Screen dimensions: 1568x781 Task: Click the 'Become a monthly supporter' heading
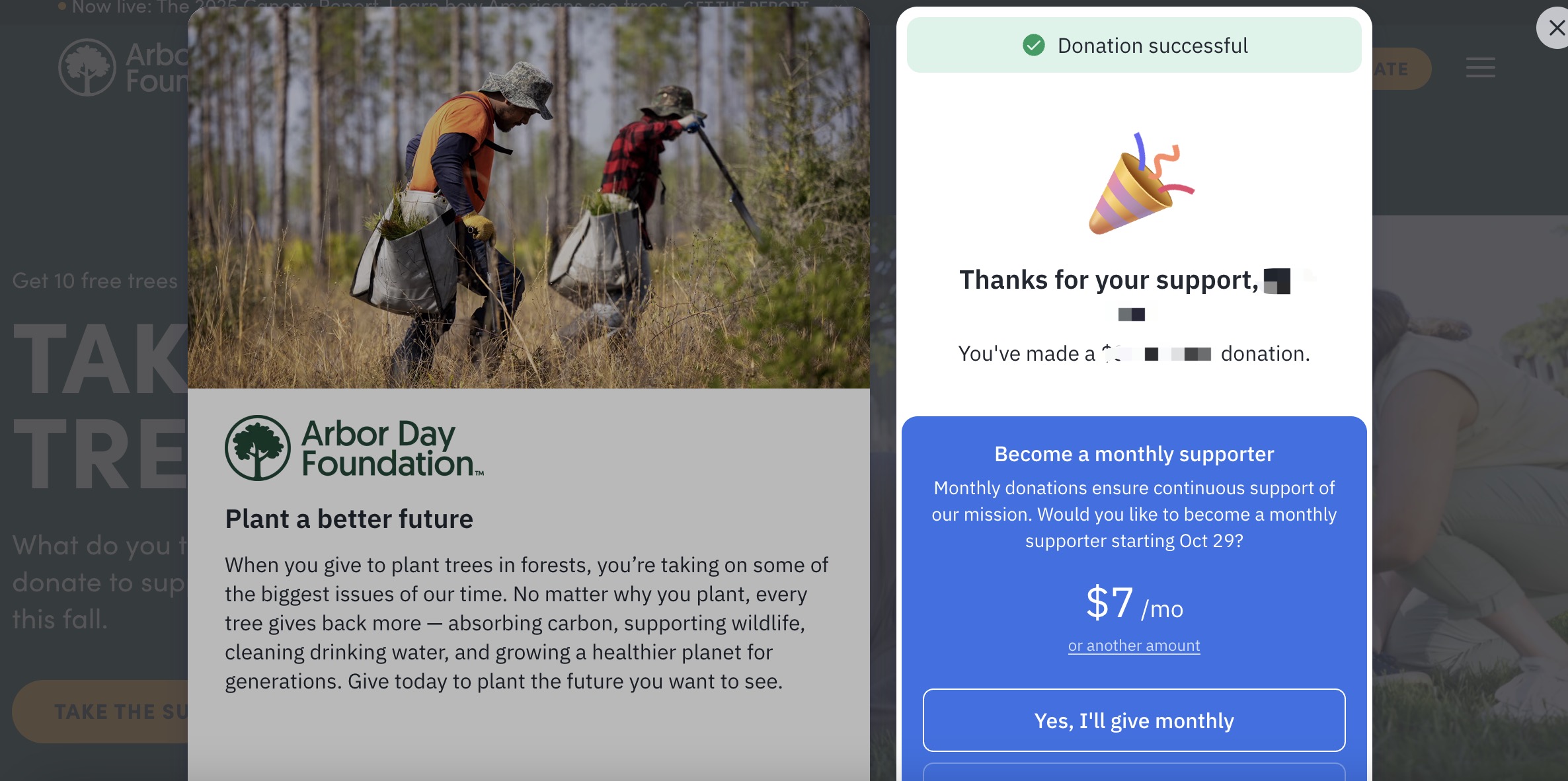point(1134,454)
